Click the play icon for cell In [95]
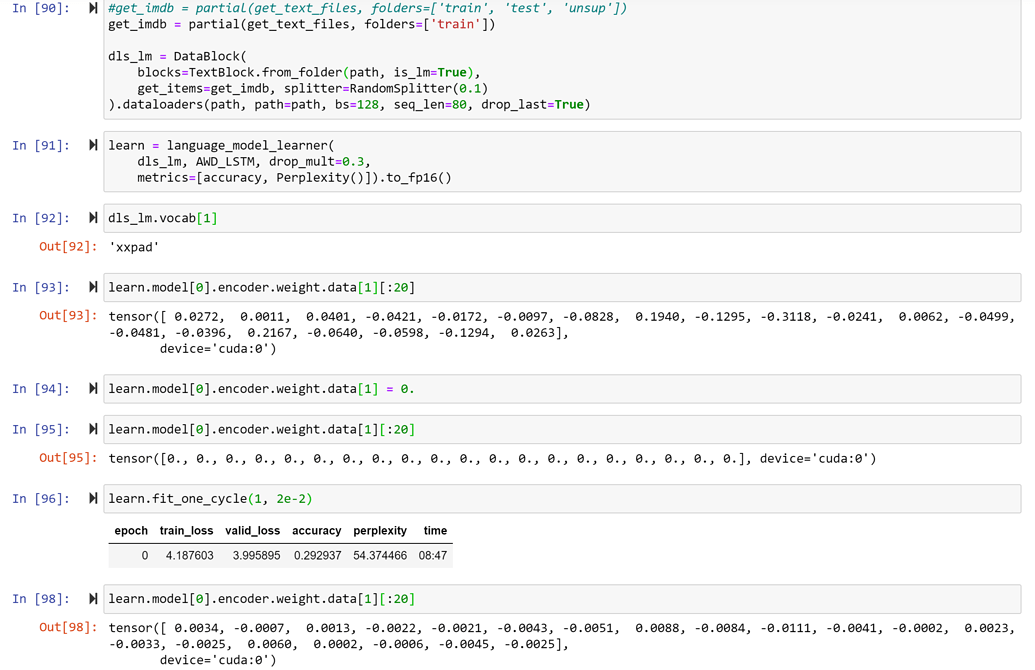This screenshot has width=1035, height=670. click(91, 429)
